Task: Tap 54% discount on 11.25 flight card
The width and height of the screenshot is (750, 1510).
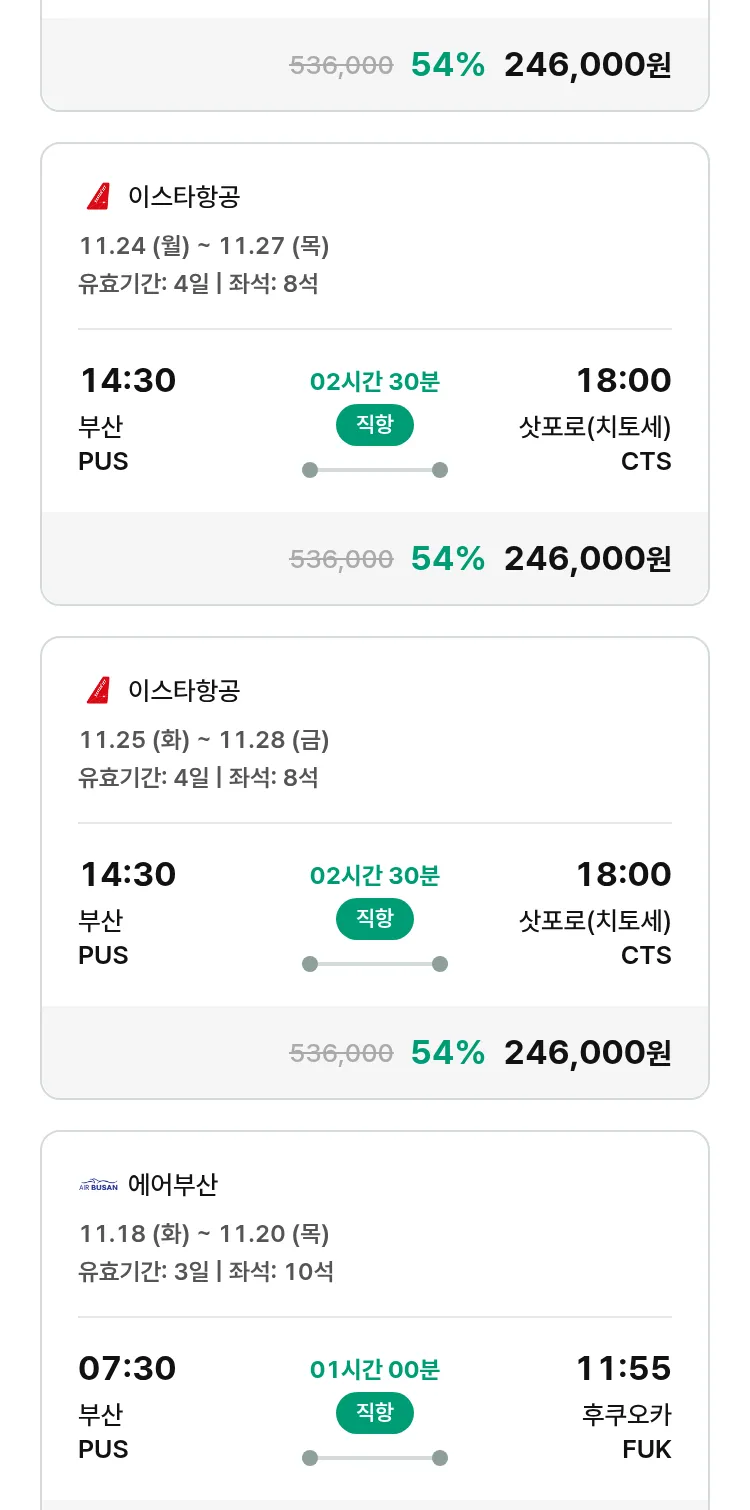Action: coord(447,1053)
